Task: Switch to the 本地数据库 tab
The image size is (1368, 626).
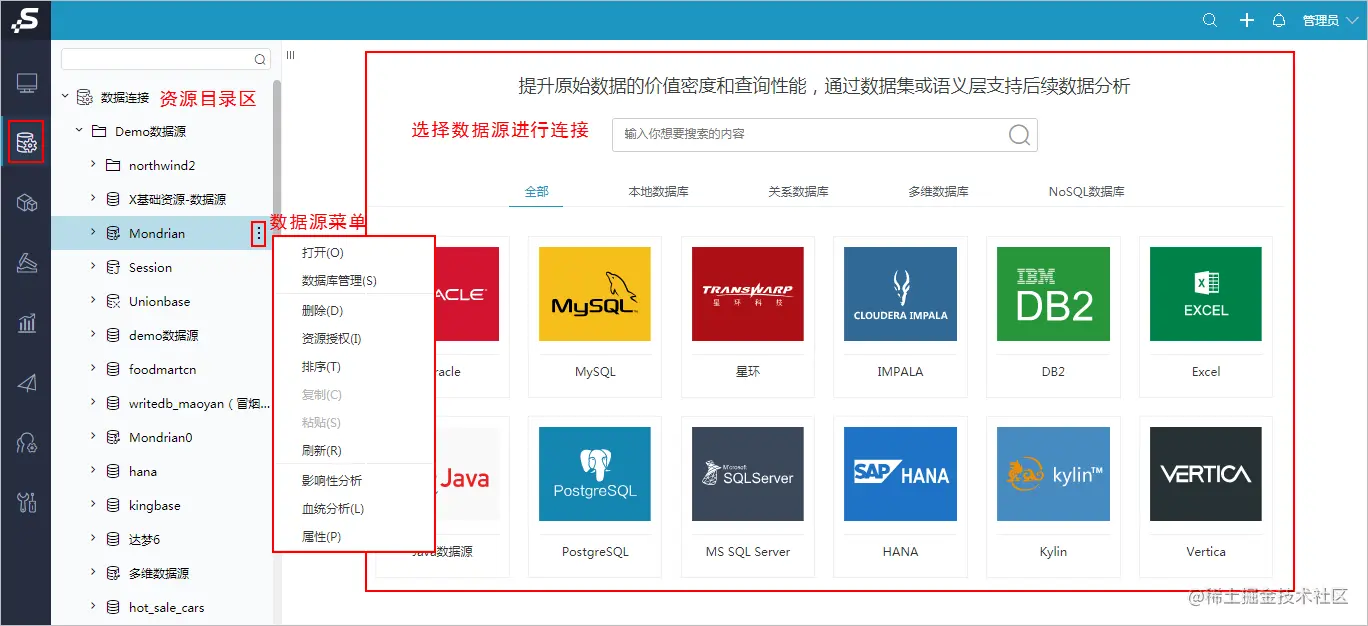Action: (x=658, y=191)
